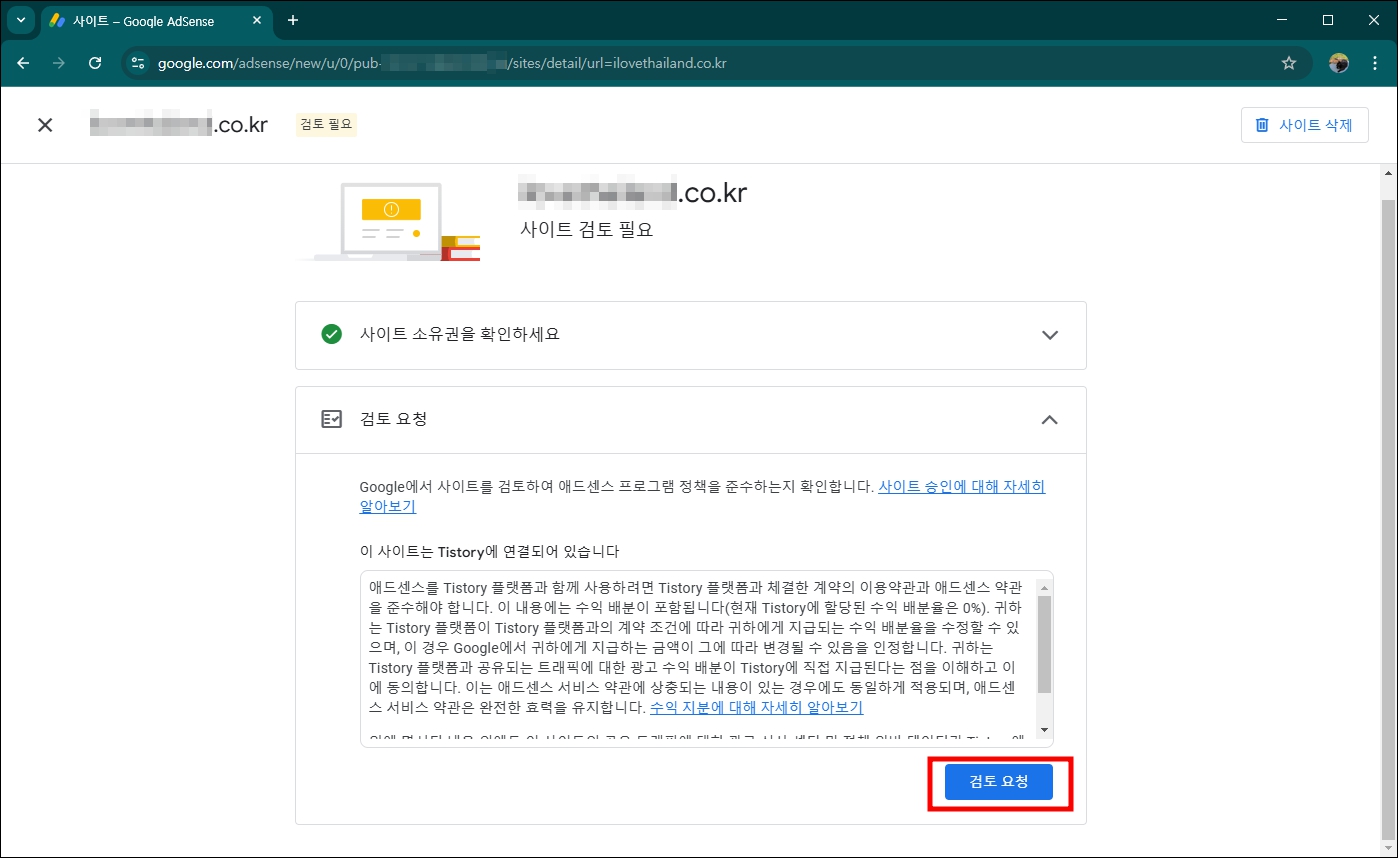Viewport: 1398px width, 858px height.
Task: Collapse the 검토 요청 section
Action: pos(1049,419)
